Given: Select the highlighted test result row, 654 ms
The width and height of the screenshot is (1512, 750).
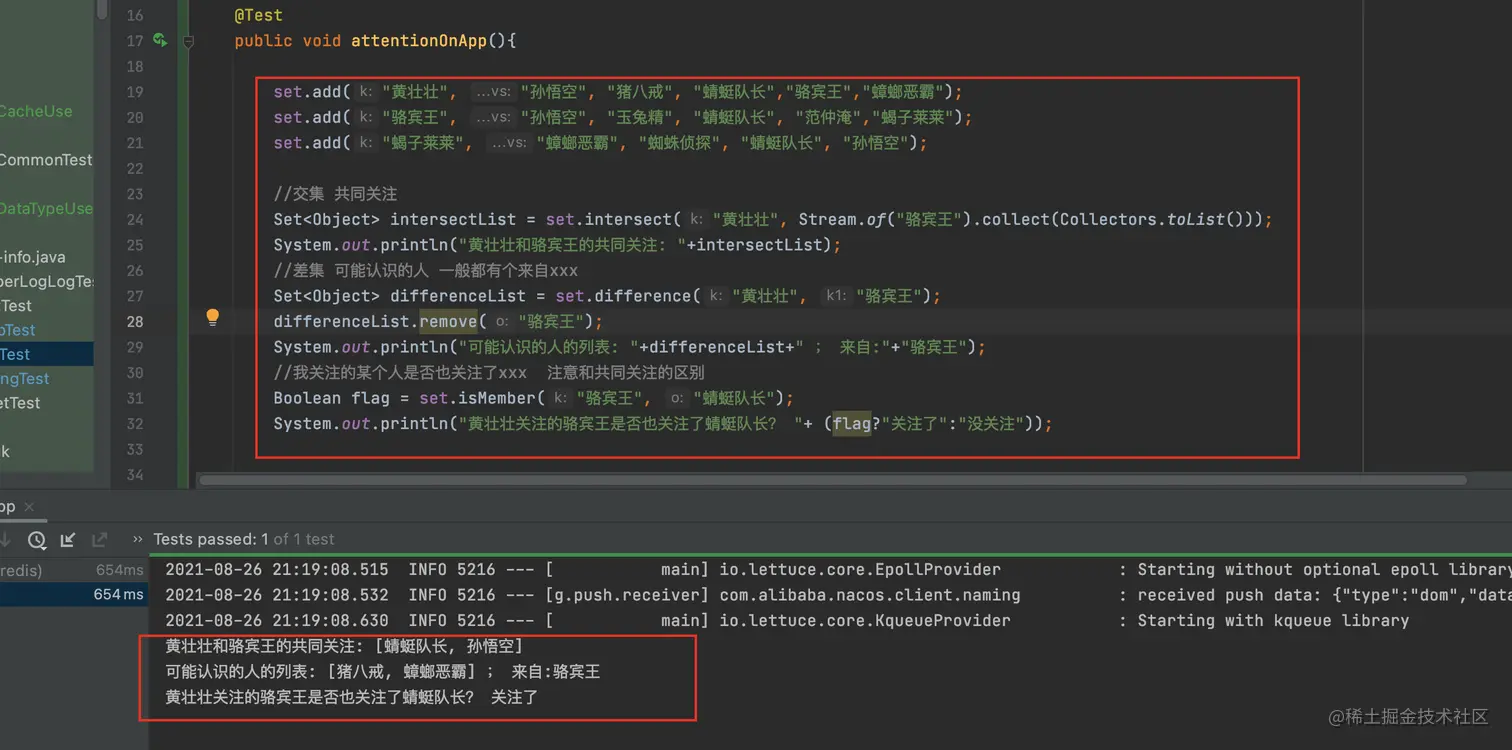Looking at the screenshot, I should pos(74,594).
